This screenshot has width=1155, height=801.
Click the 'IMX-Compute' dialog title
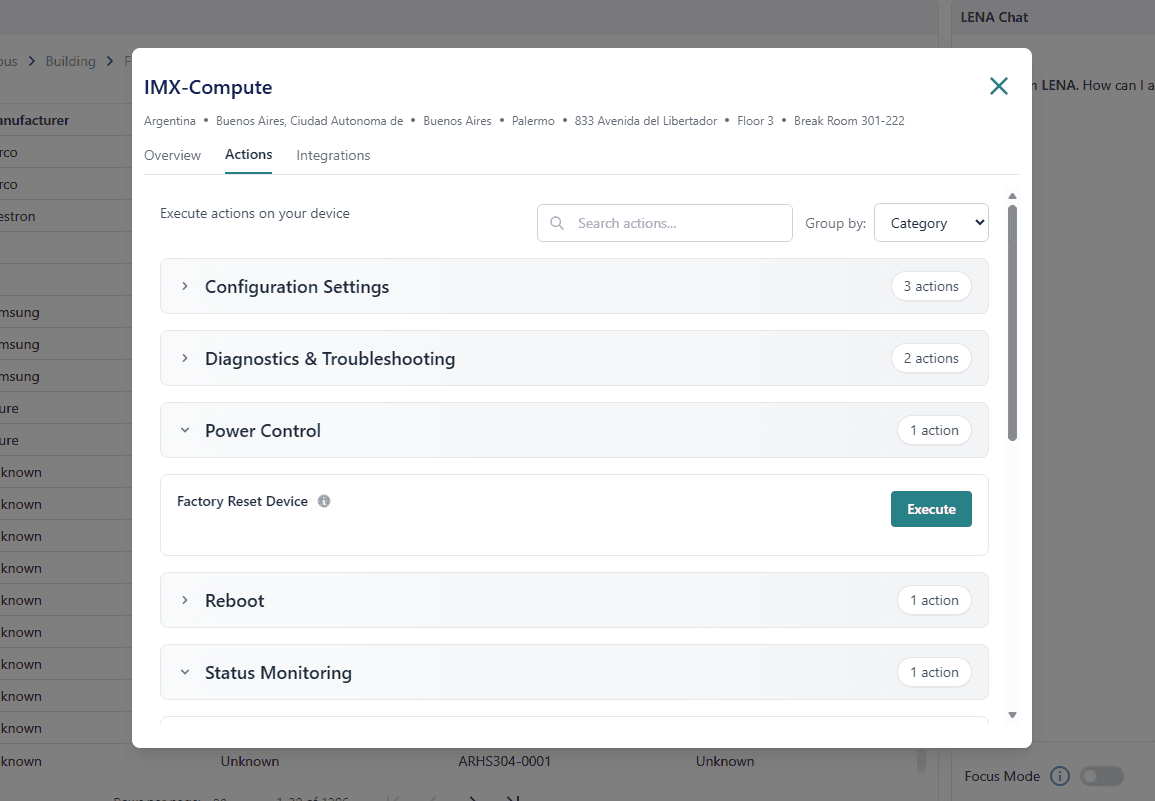[x=208, y=87]
